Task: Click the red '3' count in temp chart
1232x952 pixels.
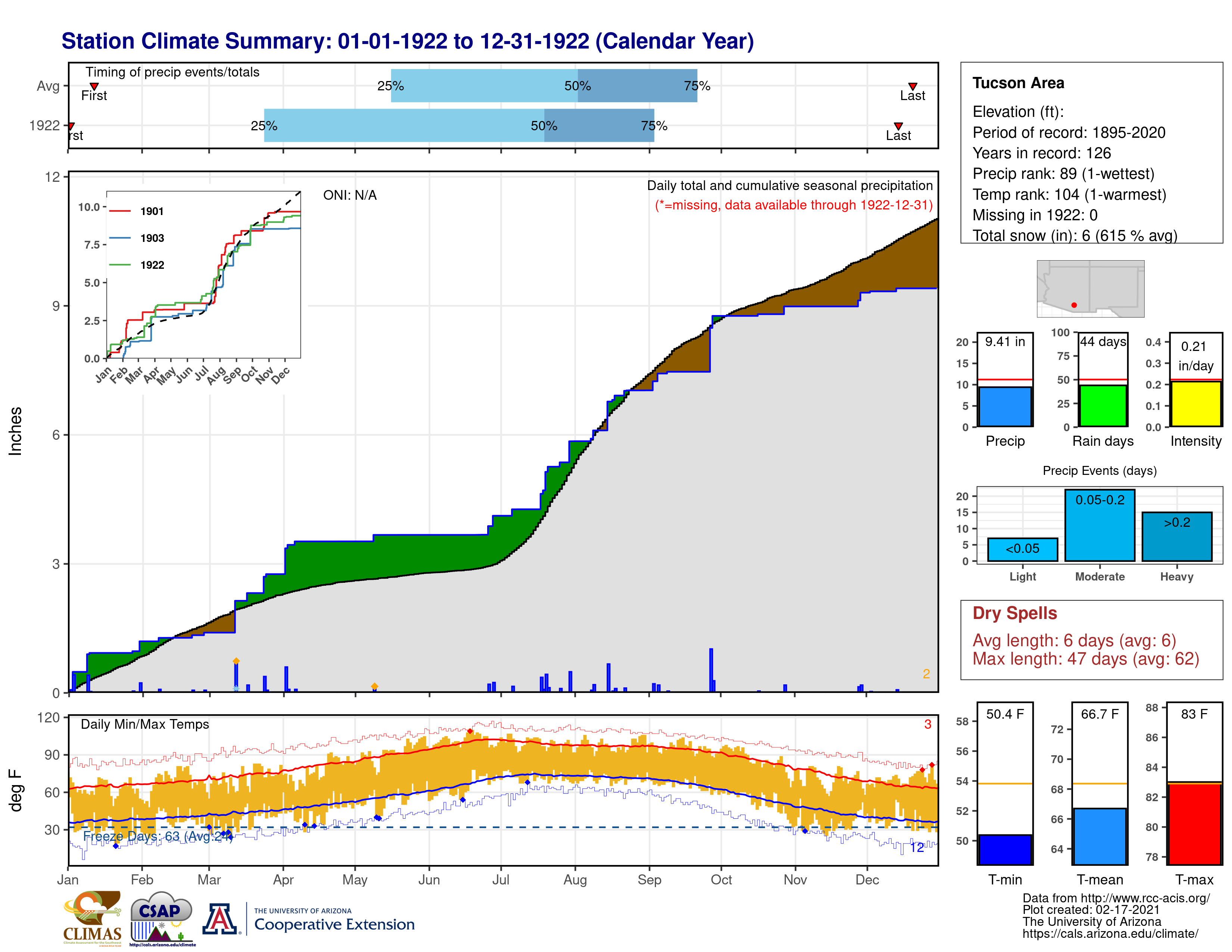Action: (927, 724)
